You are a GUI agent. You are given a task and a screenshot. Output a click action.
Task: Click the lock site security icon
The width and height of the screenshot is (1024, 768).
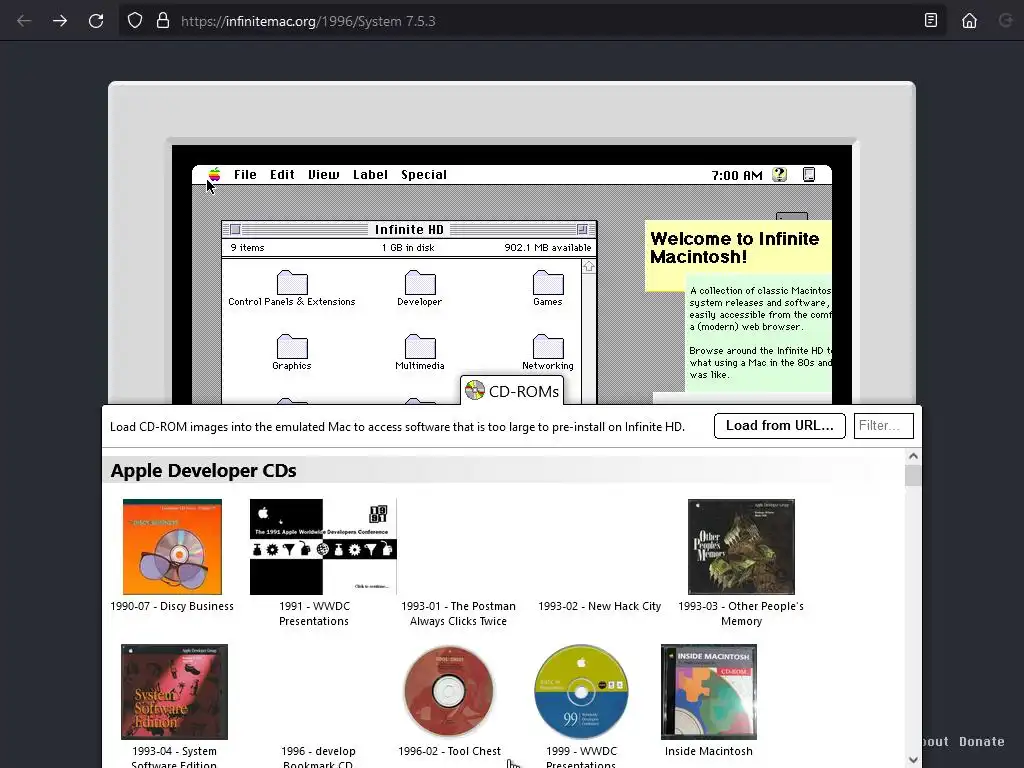click(163, 21)
